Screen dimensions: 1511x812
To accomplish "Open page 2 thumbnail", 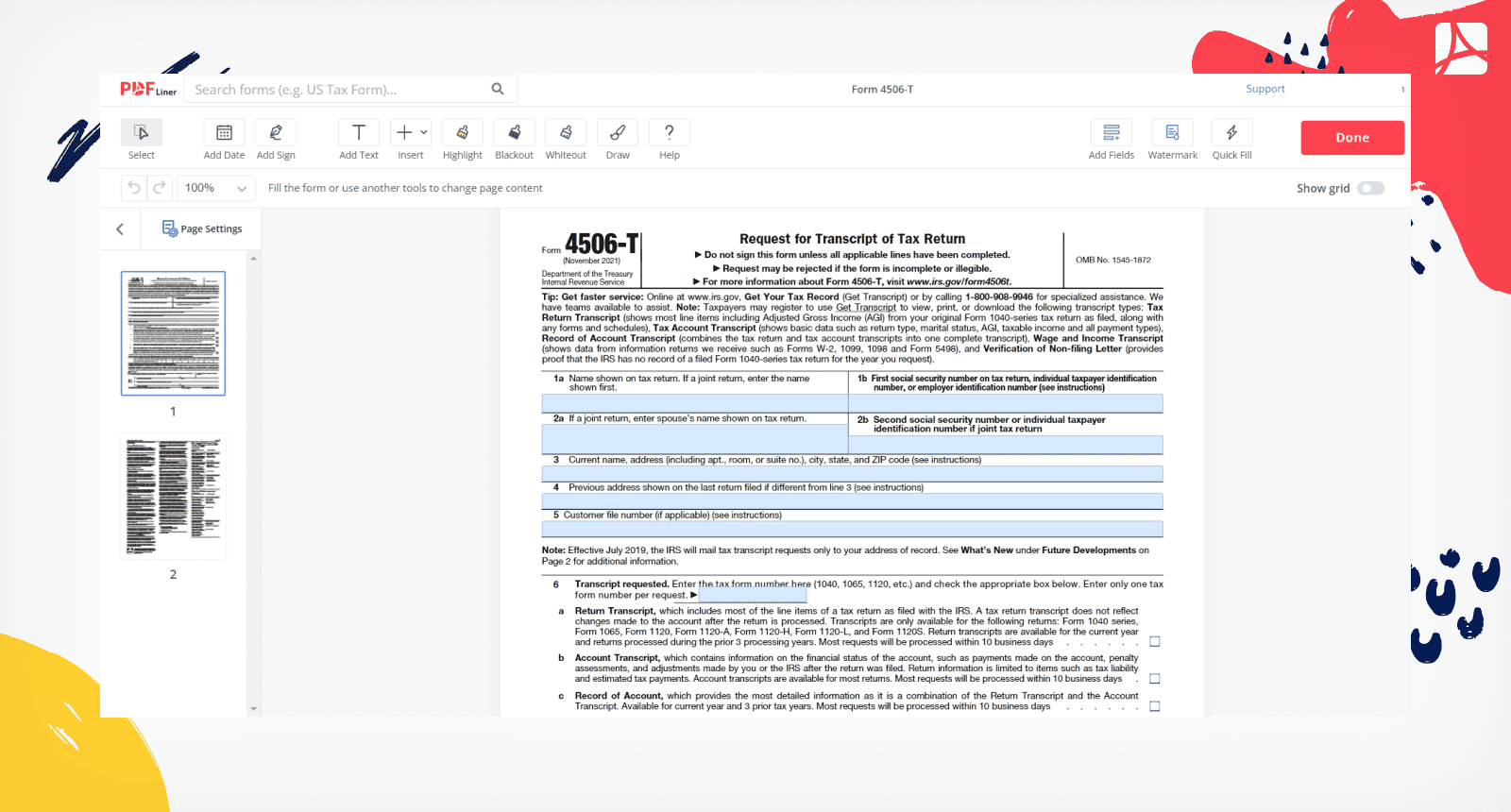I will 173,497.
